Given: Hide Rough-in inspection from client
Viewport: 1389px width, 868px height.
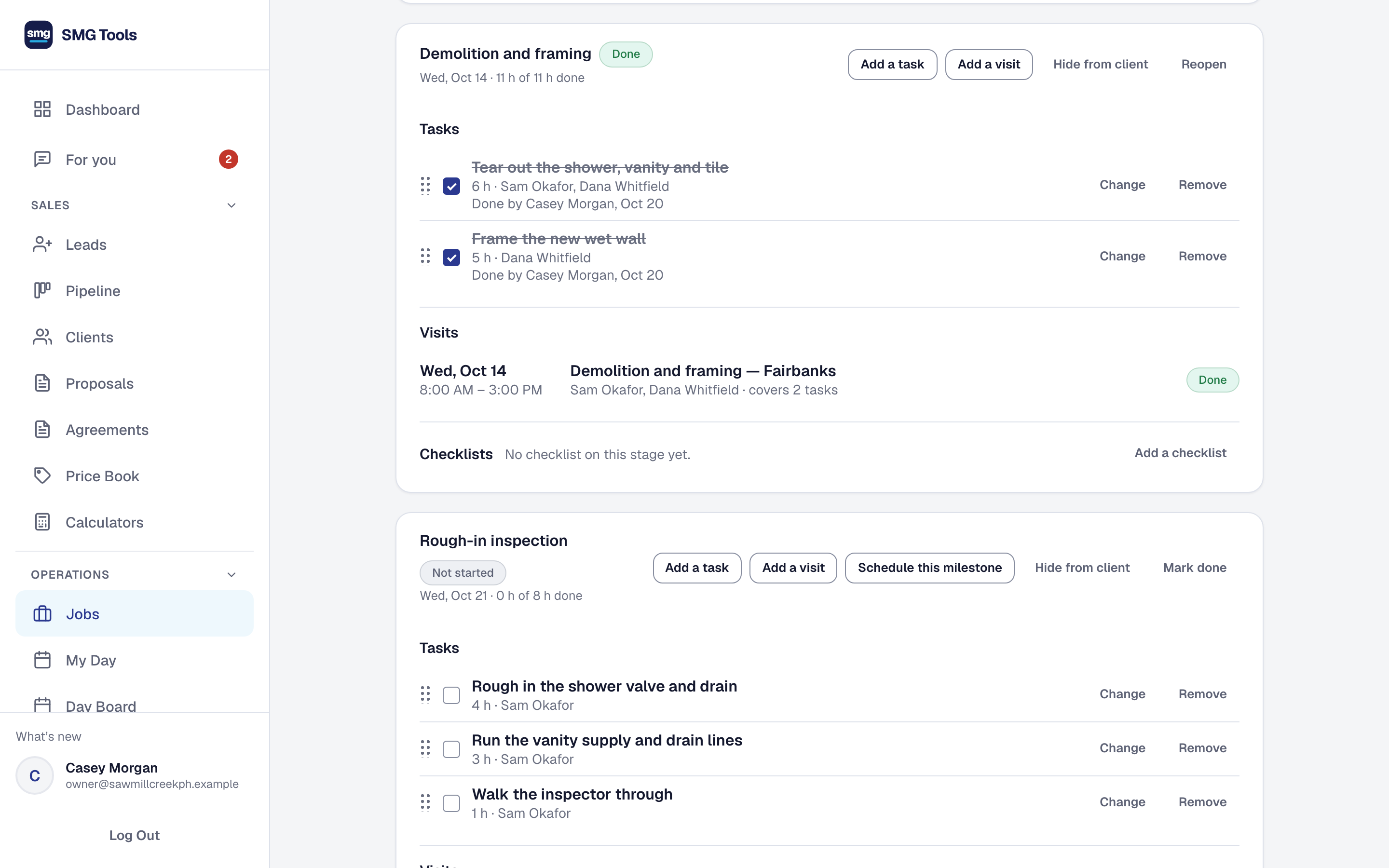Looking at the screenshot, I should pos(1082,568).
